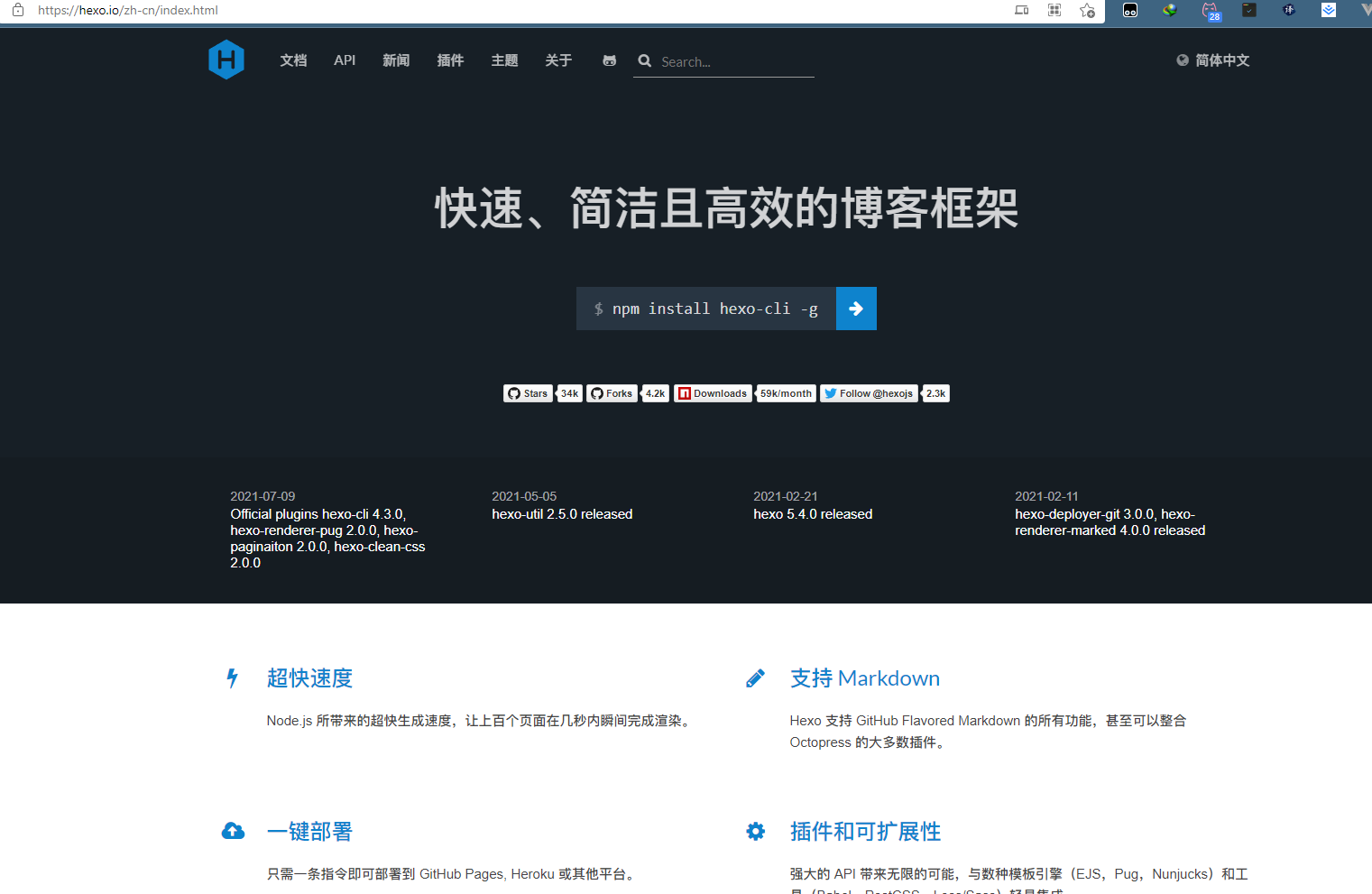The image size is (1372, 894).
Task: Open the hexo-deployer-git 3.0.0 release news
Action: tap(1110, 522)
